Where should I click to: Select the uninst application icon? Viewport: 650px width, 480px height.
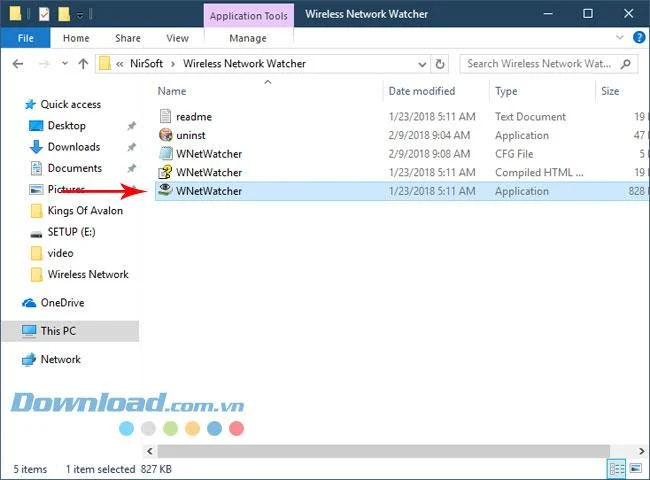point(165,135)
